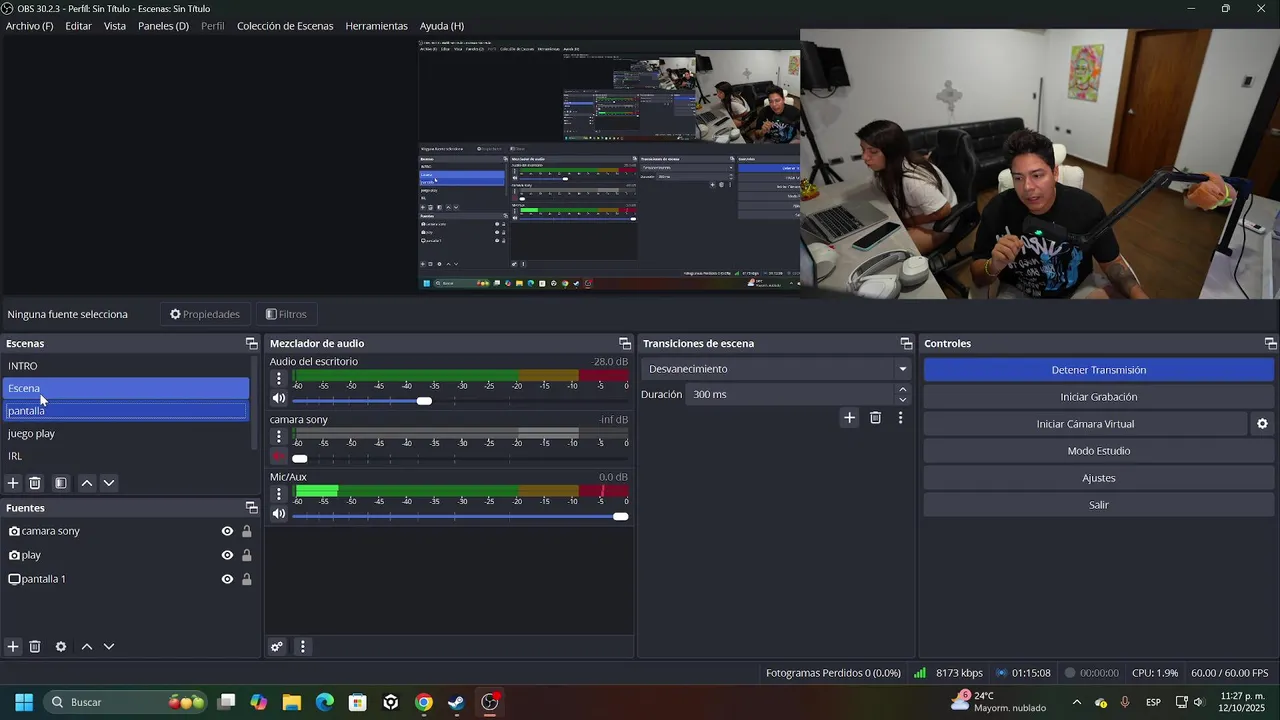Screen dimensions: 1280x720
Task: Add a new scene with plus icon
Action: (x=13, y=483)
